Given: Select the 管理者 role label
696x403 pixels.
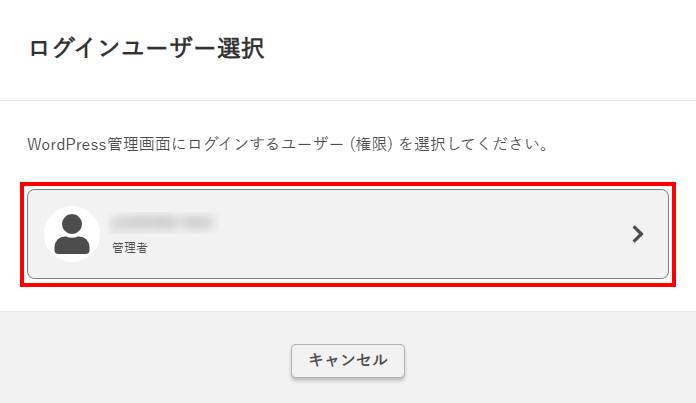Looking at the screenshot, I should (130, 248).
